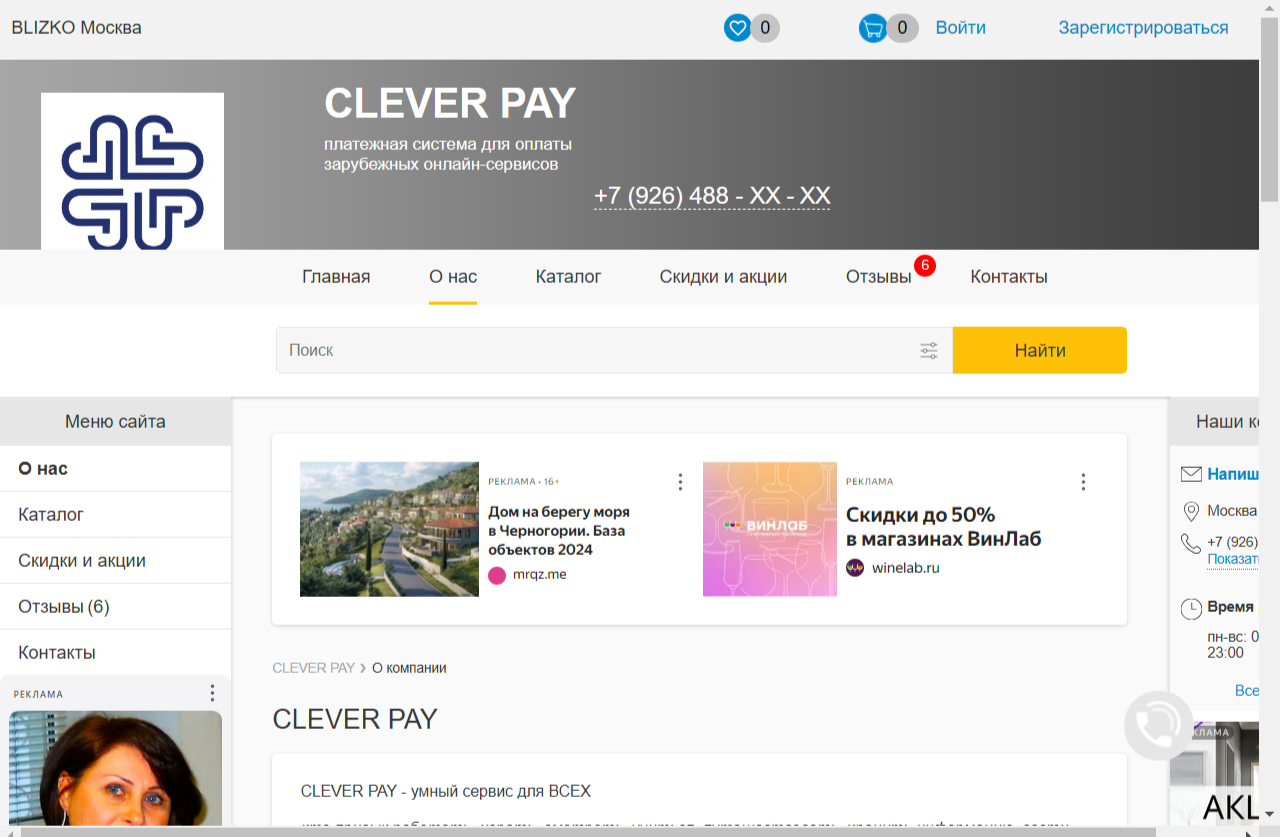Go to the Отзывы tab

[x=879, y=277]
